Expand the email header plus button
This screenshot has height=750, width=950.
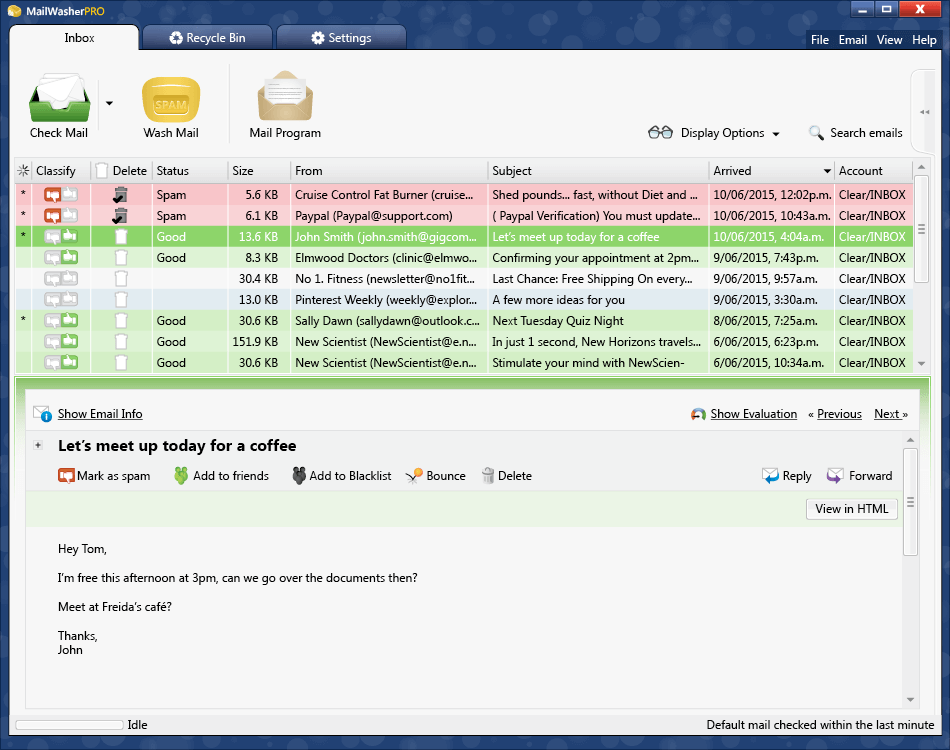(38, 446)
